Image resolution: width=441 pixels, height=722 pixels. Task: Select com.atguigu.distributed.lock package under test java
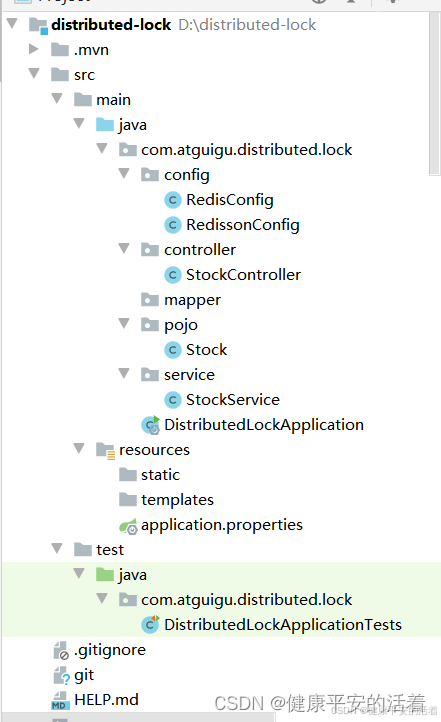click(246, 600)
